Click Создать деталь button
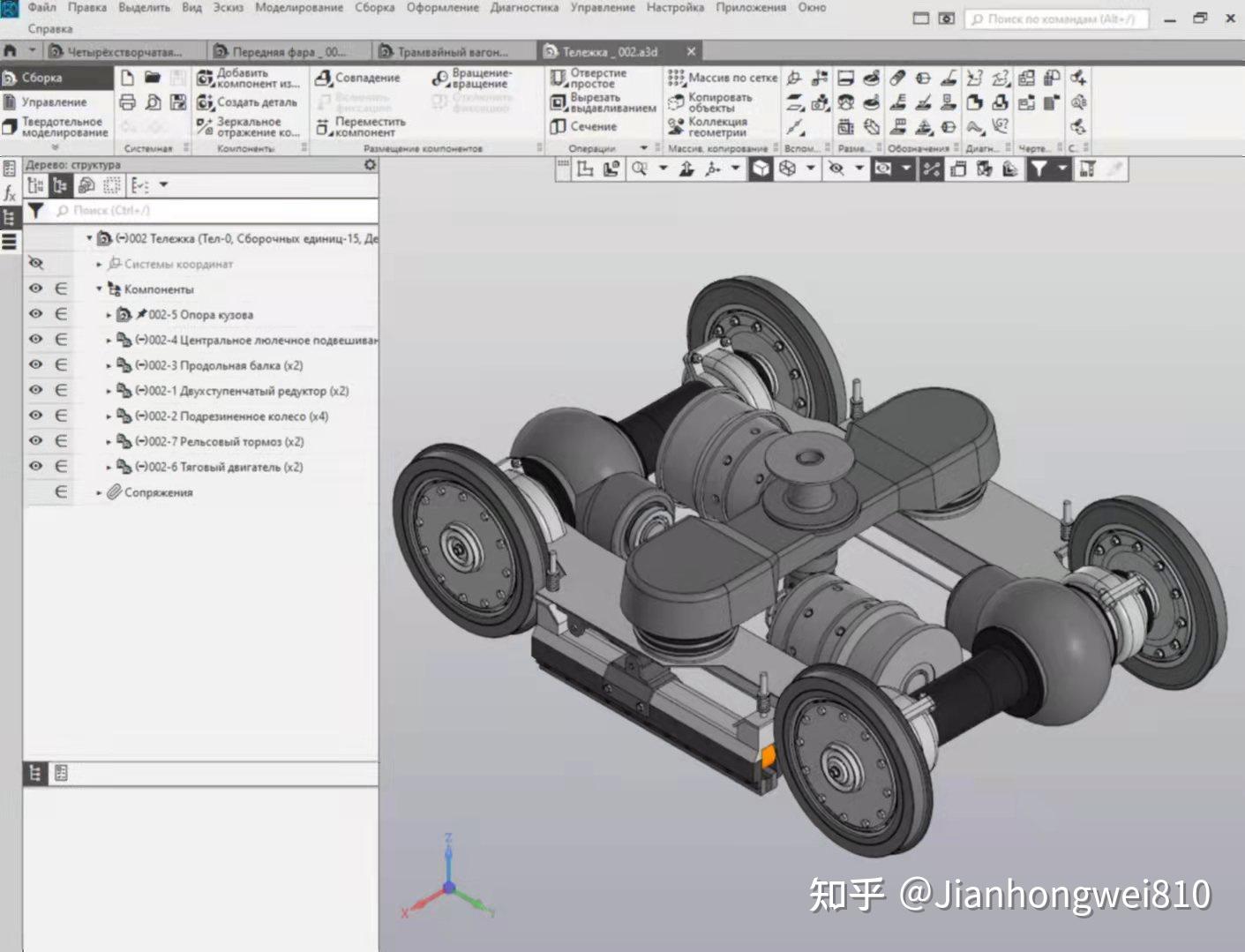1245x952 pixels. click(256, 102)
